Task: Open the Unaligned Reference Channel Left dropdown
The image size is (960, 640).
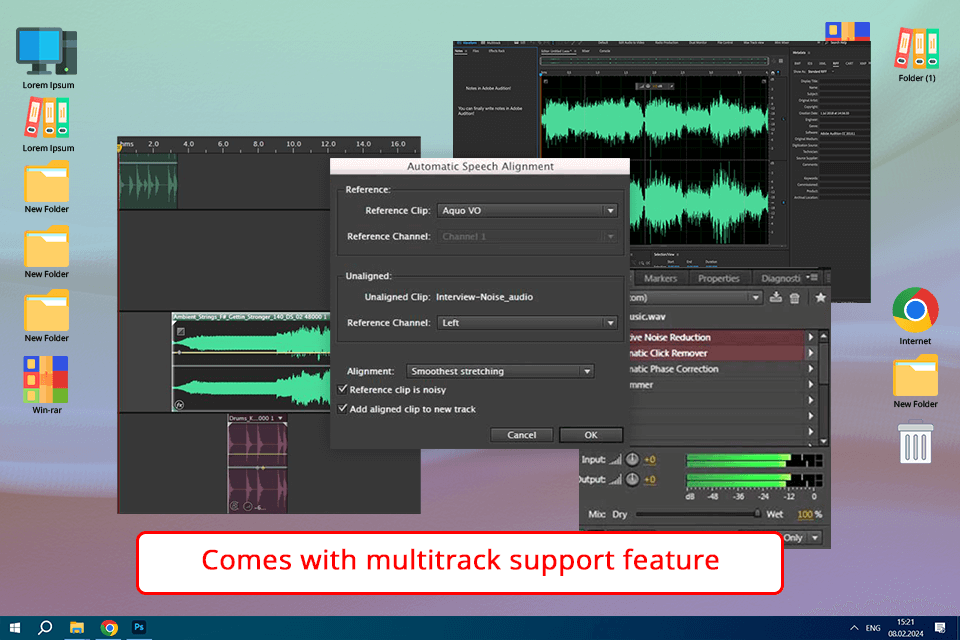Action: (527, 323)
